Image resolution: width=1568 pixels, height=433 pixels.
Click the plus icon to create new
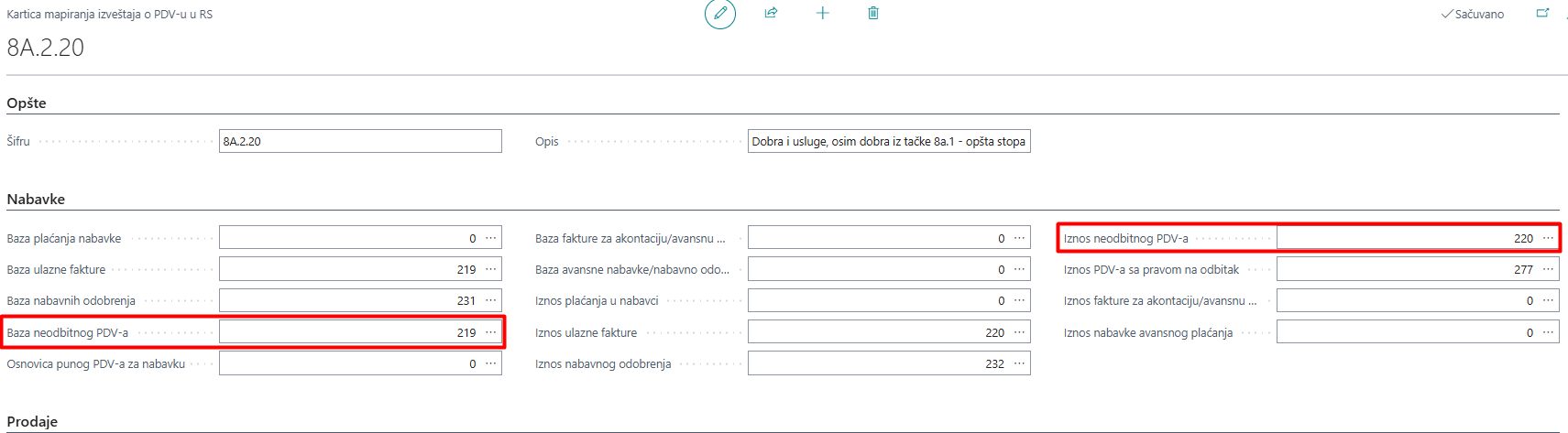(822, 13)
